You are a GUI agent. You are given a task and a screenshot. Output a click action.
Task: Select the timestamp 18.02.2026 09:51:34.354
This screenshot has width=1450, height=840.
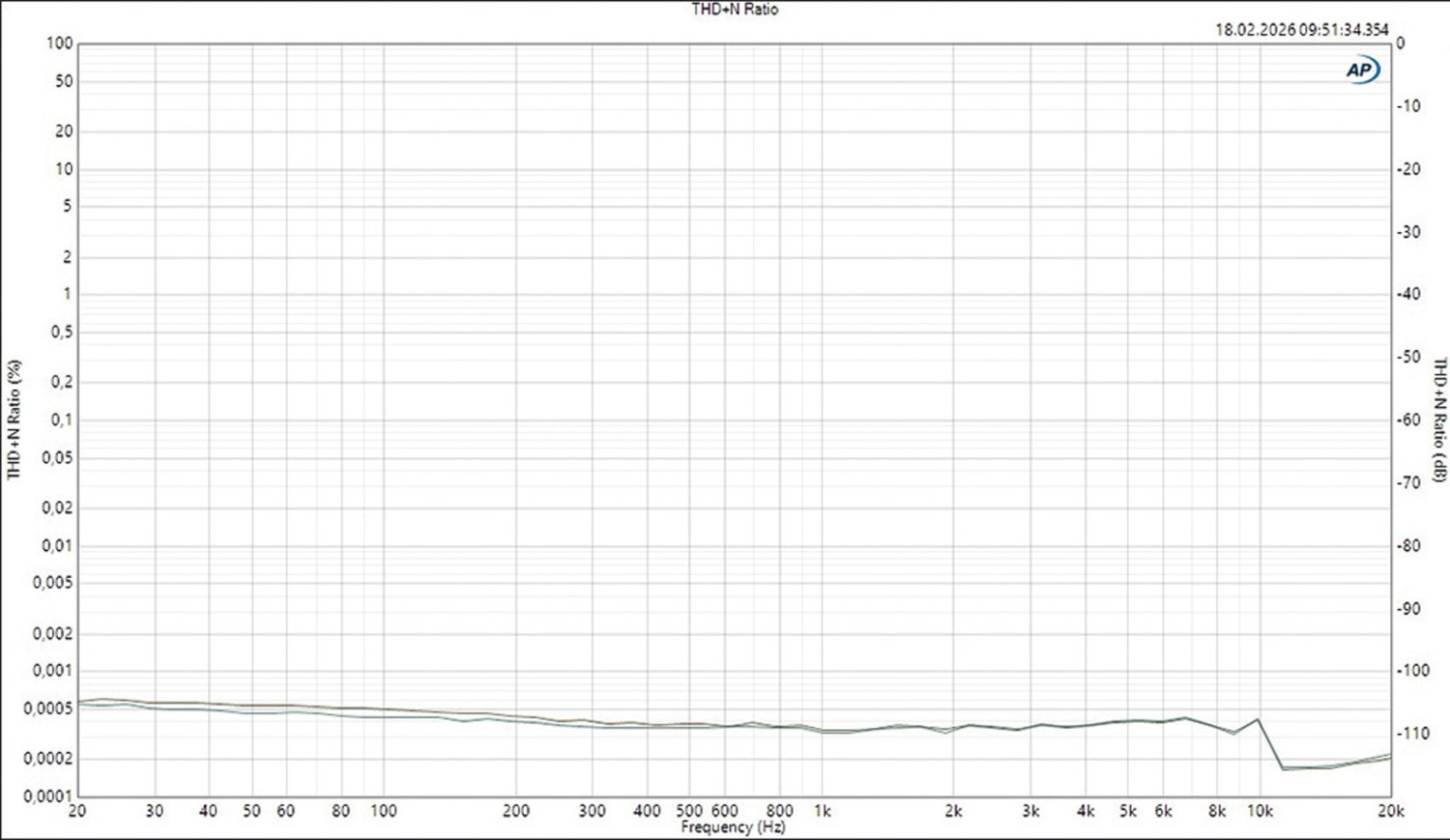(x=1301, y=30)
